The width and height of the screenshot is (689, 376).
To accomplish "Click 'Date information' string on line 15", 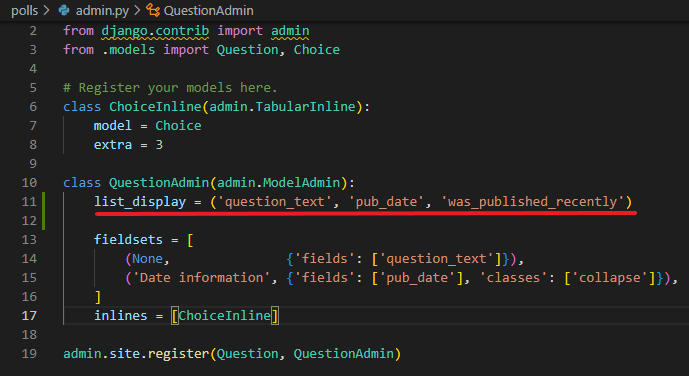I will click(201, 278).
